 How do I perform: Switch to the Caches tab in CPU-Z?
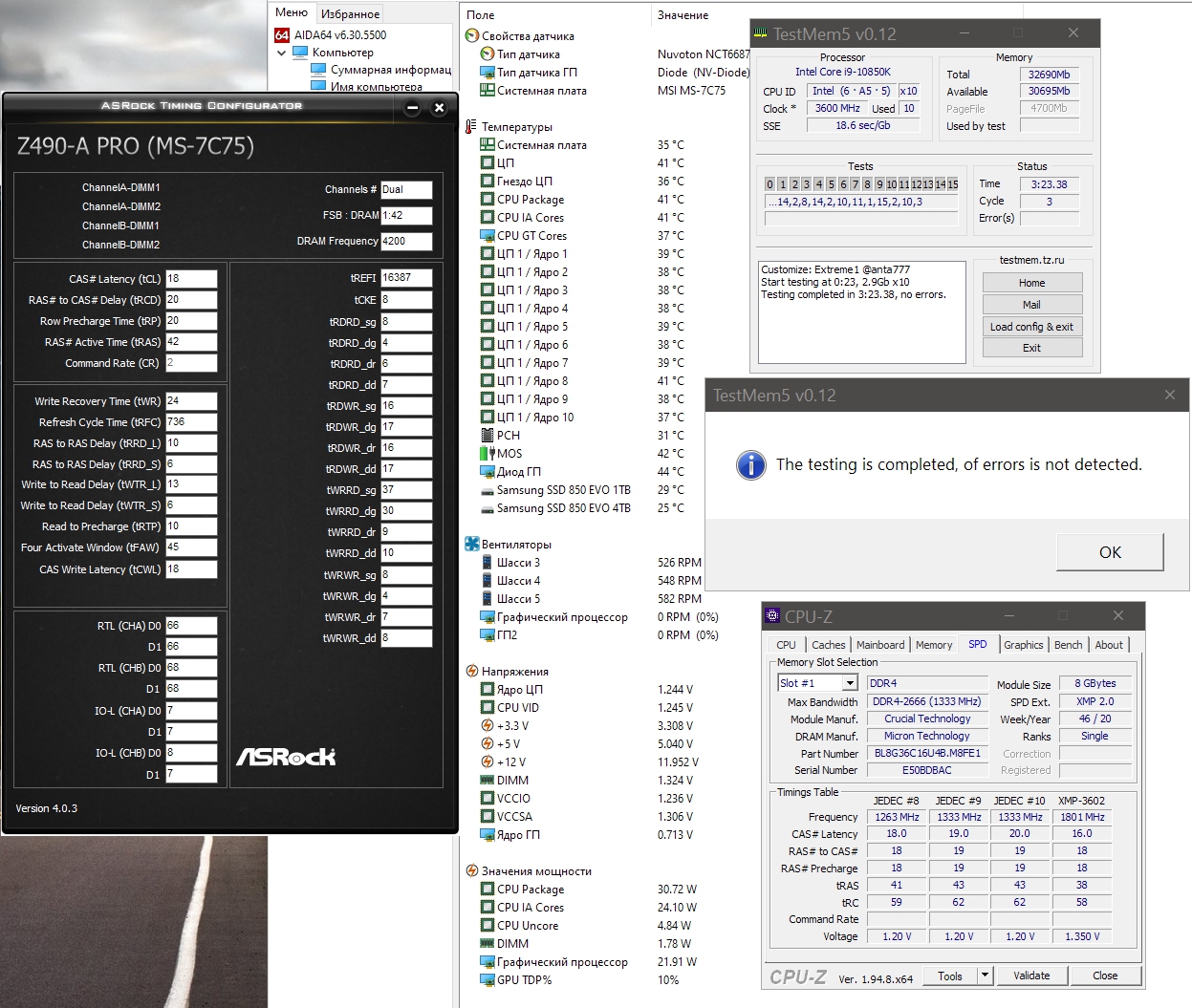click(x=828, y=645)
